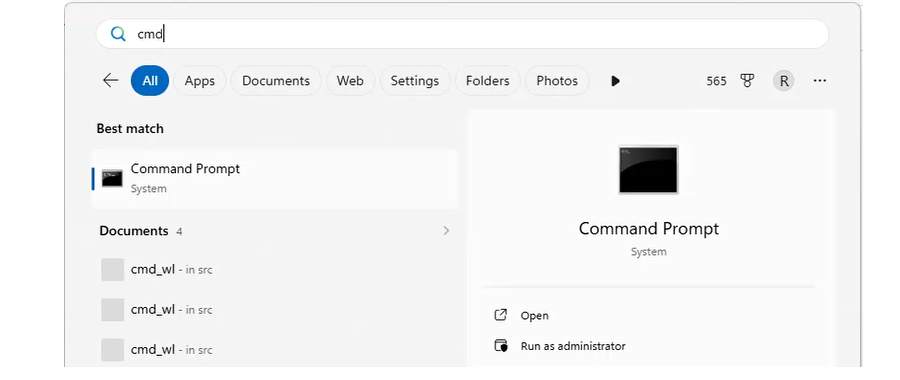Open third cmd_wl document result
Image resolution: width=900 pixels, height=380 pixels.
click(275, 350)
